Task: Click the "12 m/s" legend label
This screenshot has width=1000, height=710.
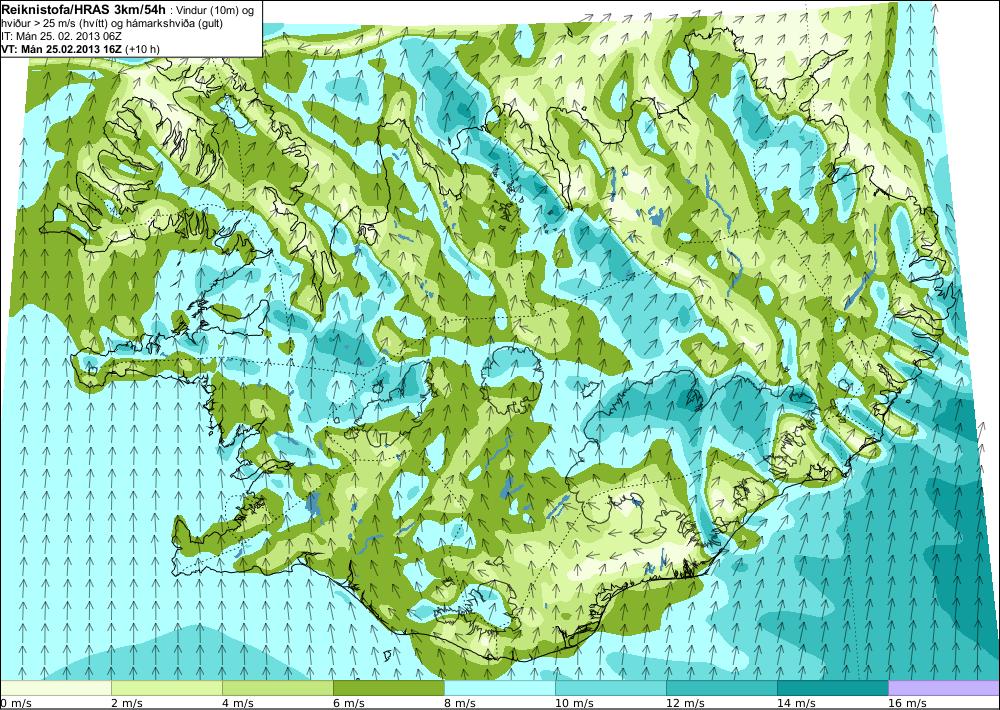Action: (x=685, y=703)
